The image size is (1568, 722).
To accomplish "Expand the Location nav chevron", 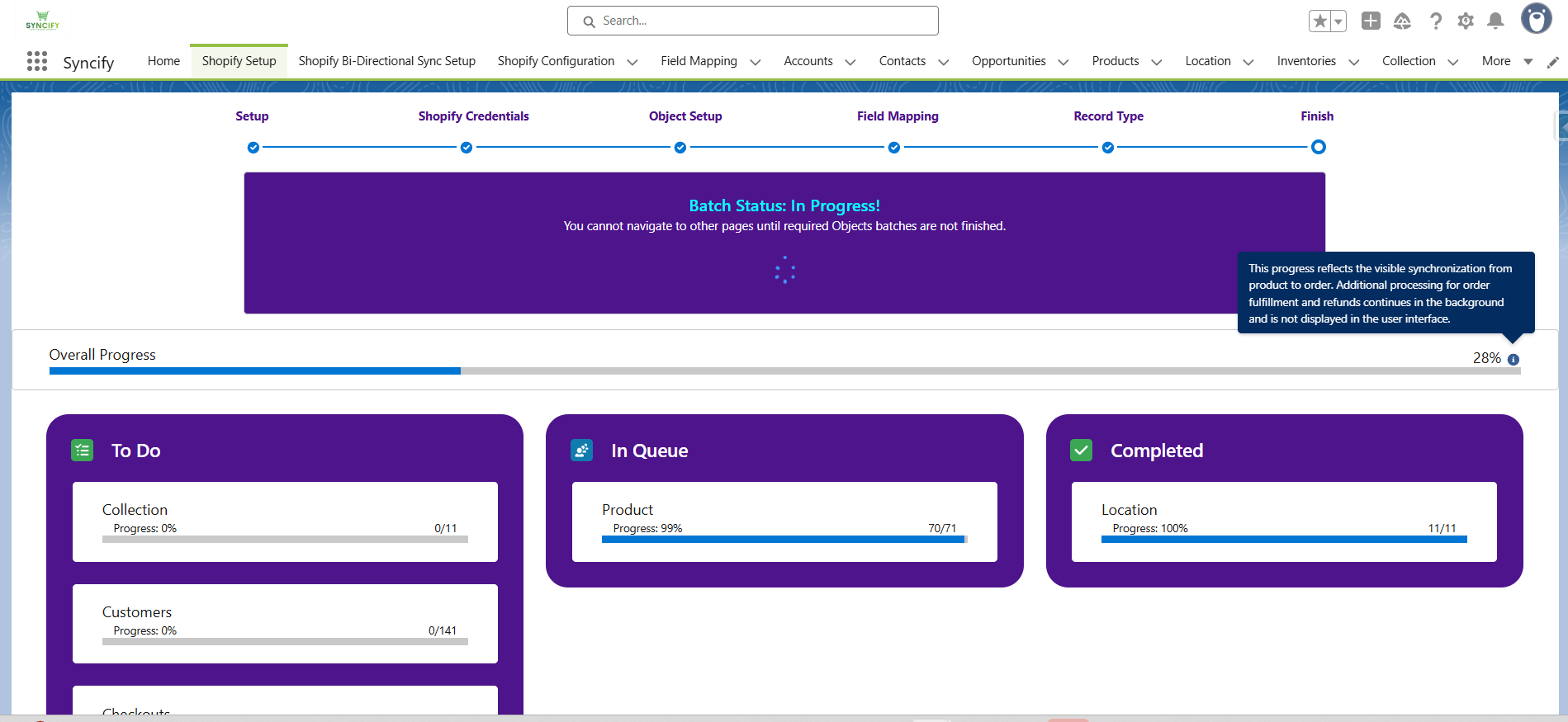I will click(1248, 62).
